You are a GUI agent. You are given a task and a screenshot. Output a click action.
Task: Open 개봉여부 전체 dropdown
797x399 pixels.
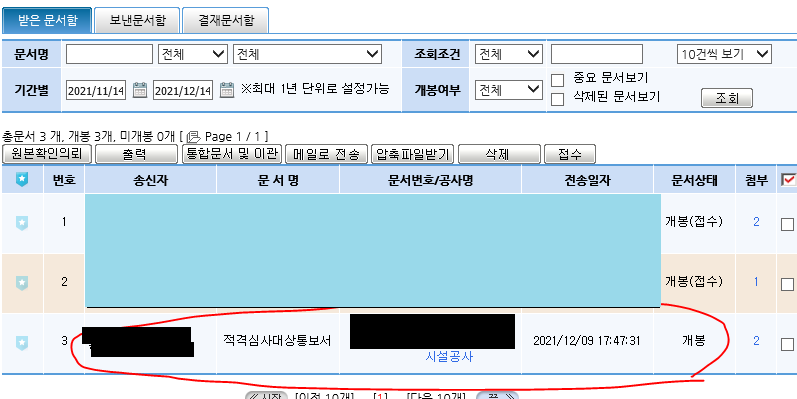coord(508,90)
